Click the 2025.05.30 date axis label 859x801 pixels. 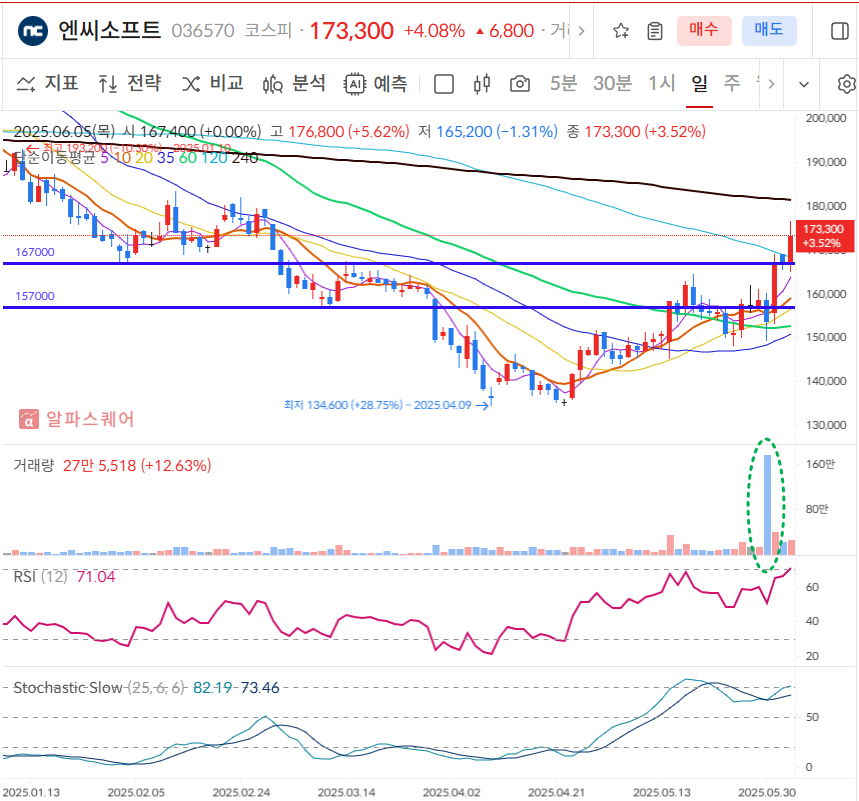[x=767, y=792]
